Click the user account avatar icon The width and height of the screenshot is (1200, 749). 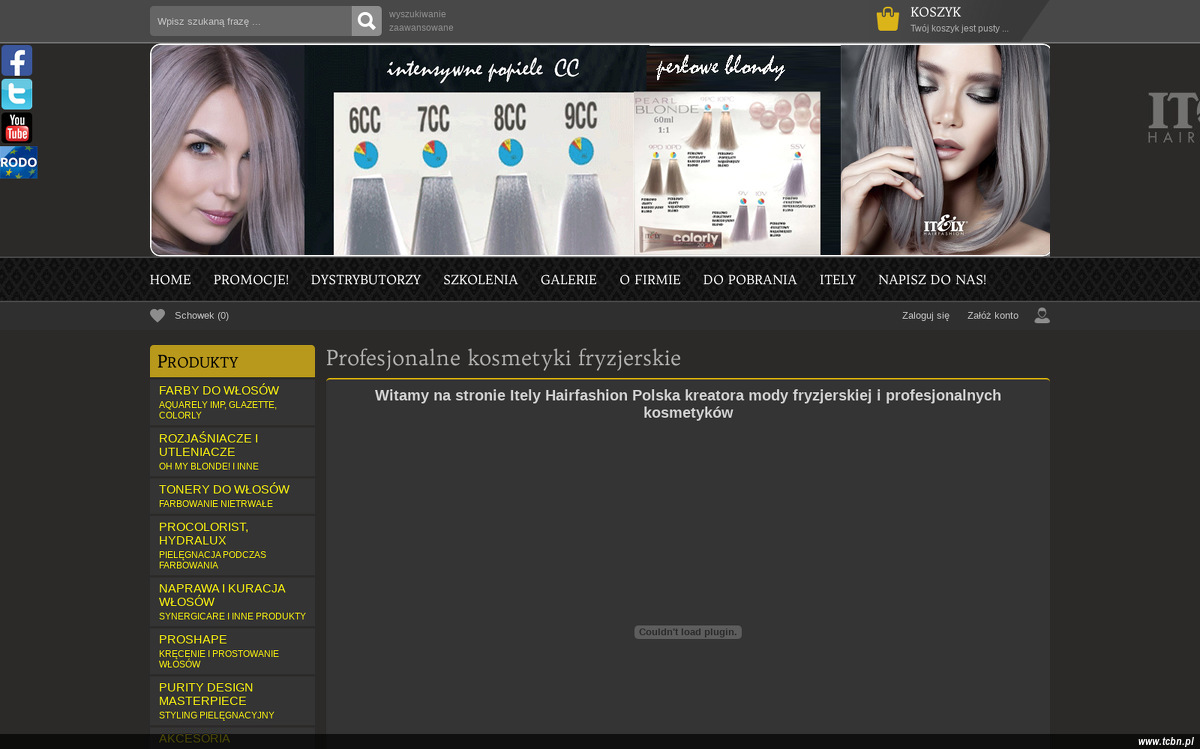pyautogui.click(x=1042, y=315)
